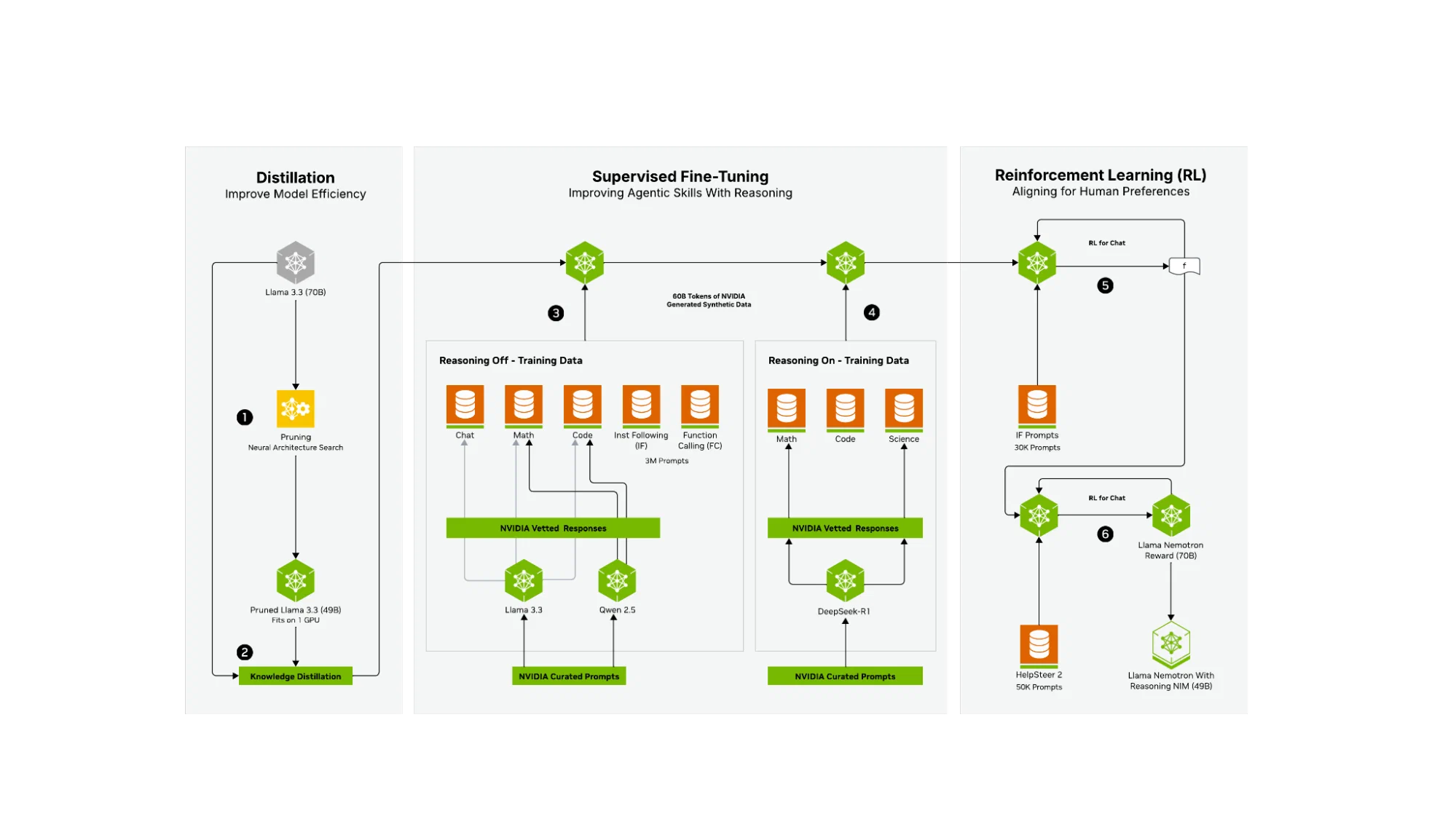
Task: Click the Llama 3.3 (70B) model icon
Action: [295, 261]
